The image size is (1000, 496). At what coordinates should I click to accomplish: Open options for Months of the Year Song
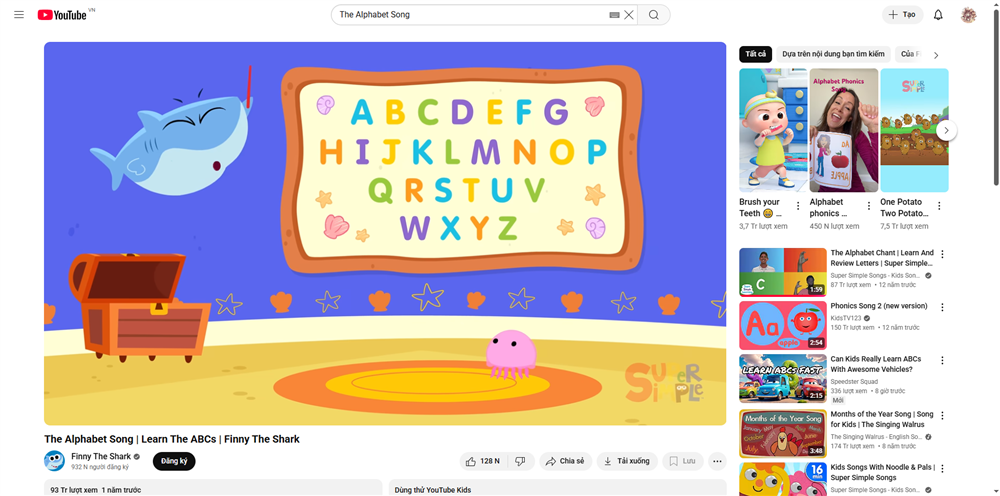pos(942,415)
